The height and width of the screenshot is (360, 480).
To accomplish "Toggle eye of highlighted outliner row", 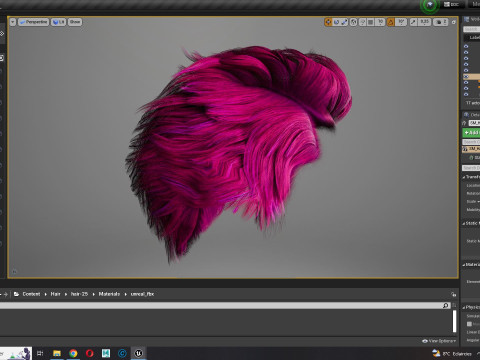I will (x=466, y=77).
